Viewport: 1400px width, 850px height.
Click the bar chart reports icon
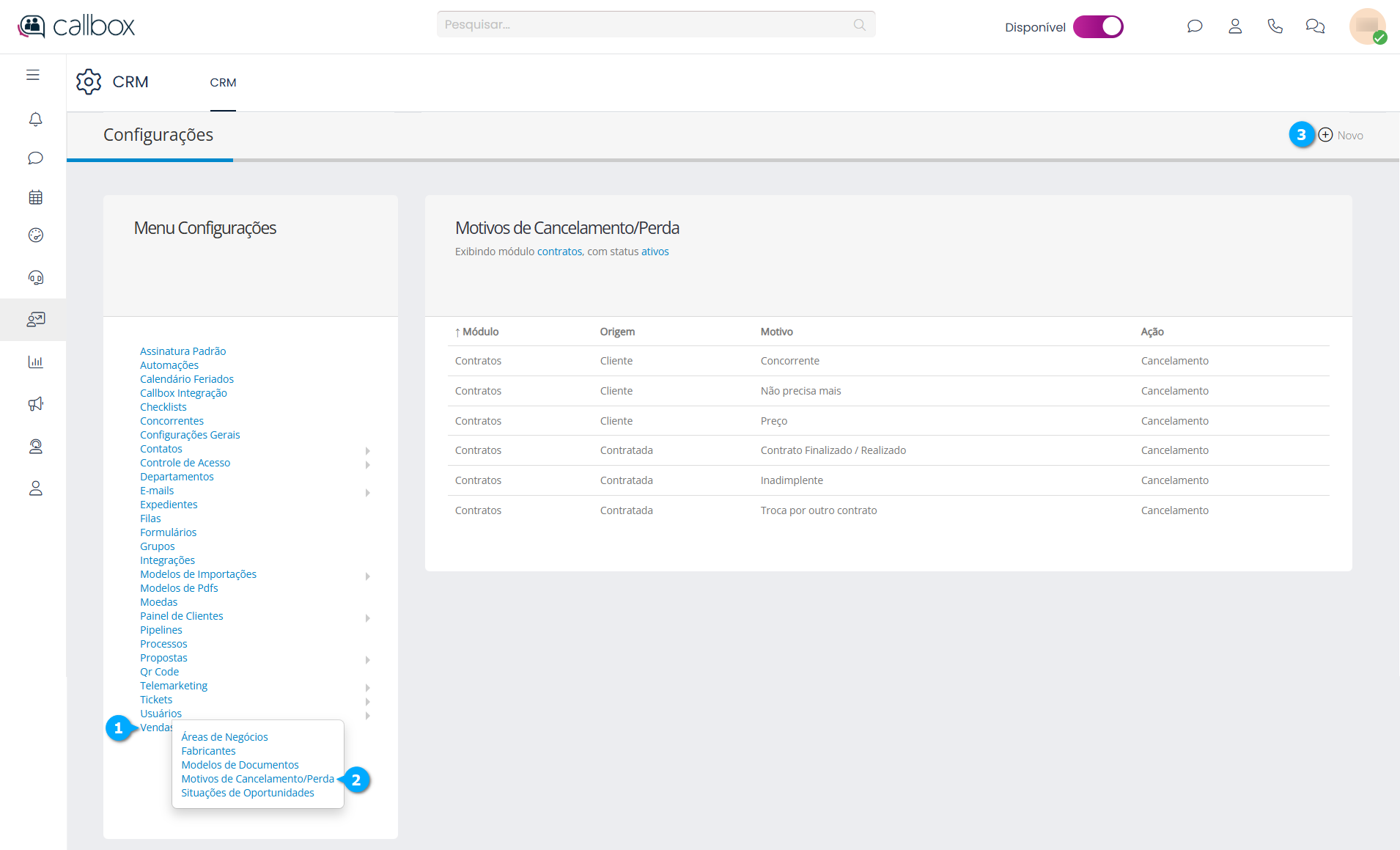35,362
